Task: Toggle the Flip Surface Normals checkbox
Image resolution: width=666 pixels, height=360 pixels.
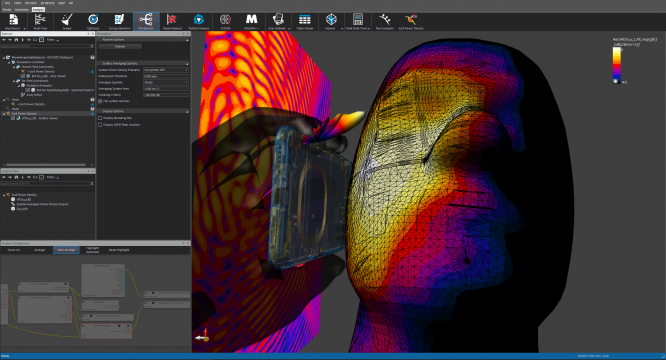Action: click(x=100, y=101)
